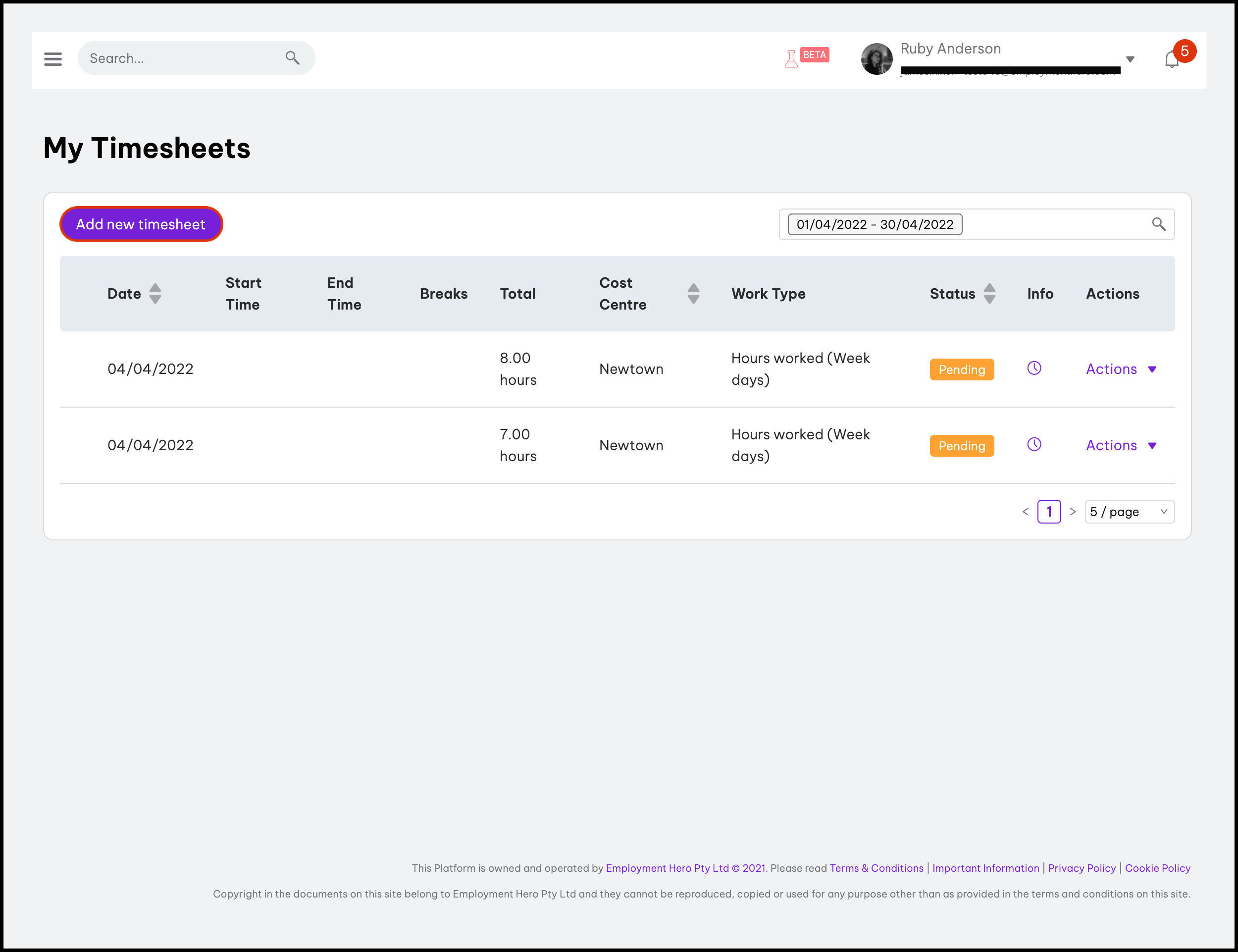This screenshot has width=1238, height=952.
Task: Click Ruby Anderson's profile avatar
Action: point(877,59)
